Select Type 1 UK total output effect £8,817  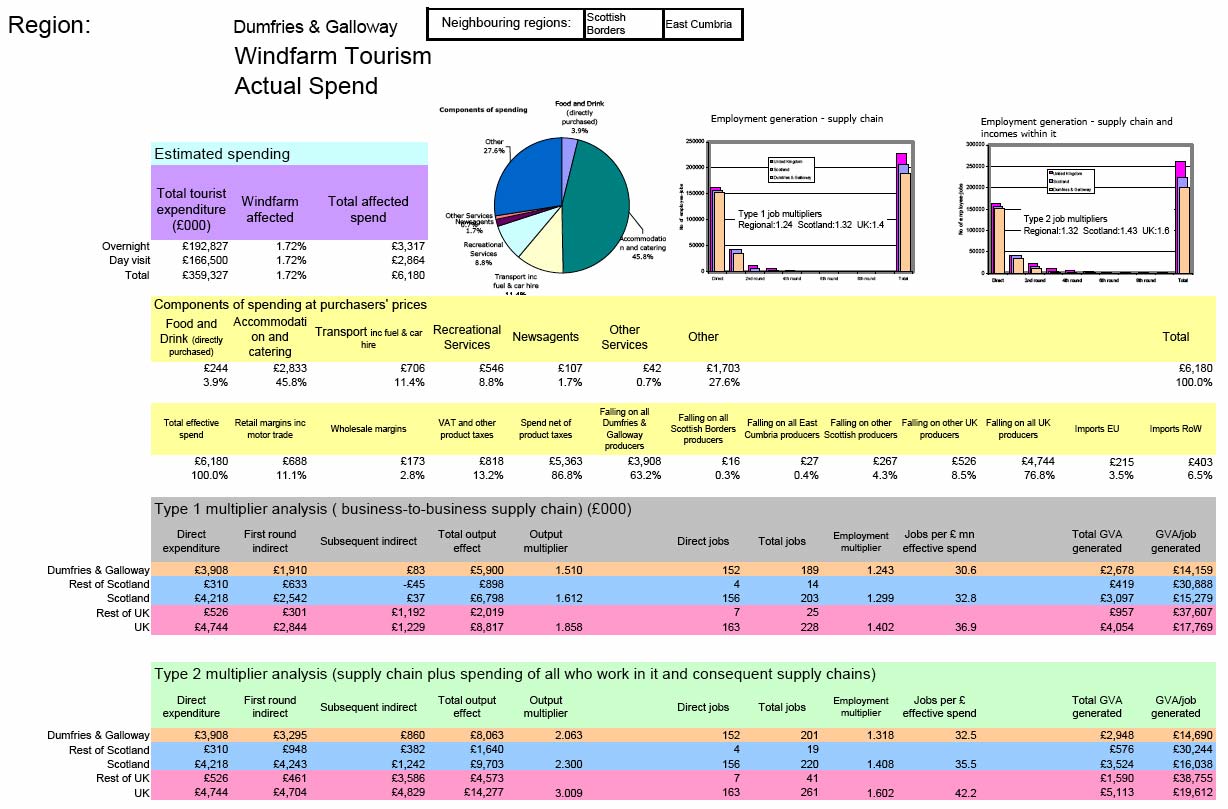486,627
